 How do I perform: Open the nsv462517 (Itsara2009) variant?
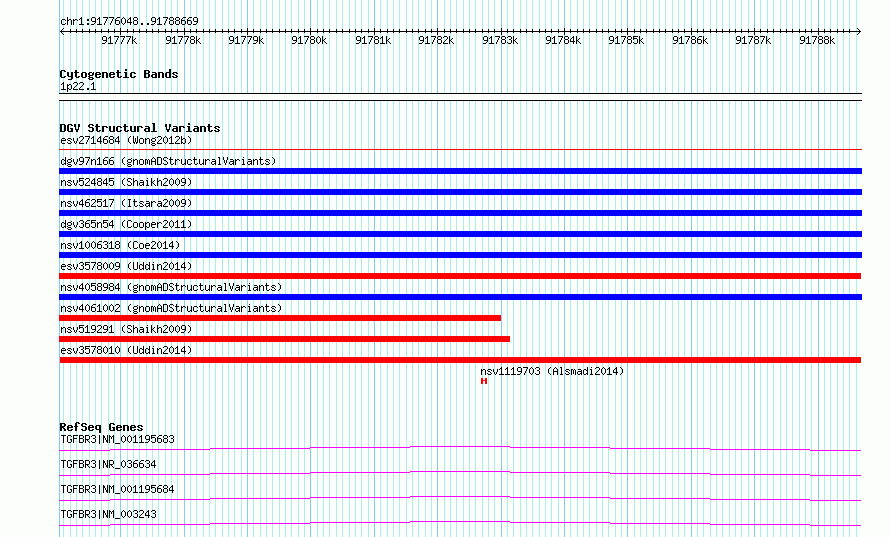(x=126, y=203)
